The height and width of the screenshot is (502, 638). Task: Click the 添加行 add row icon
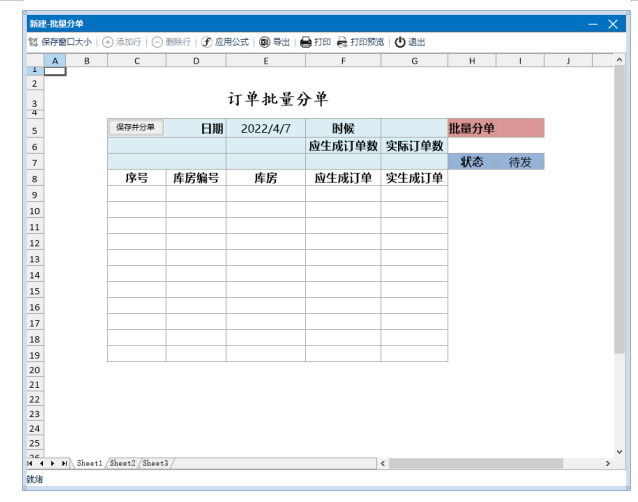click(x=108, y=42)
